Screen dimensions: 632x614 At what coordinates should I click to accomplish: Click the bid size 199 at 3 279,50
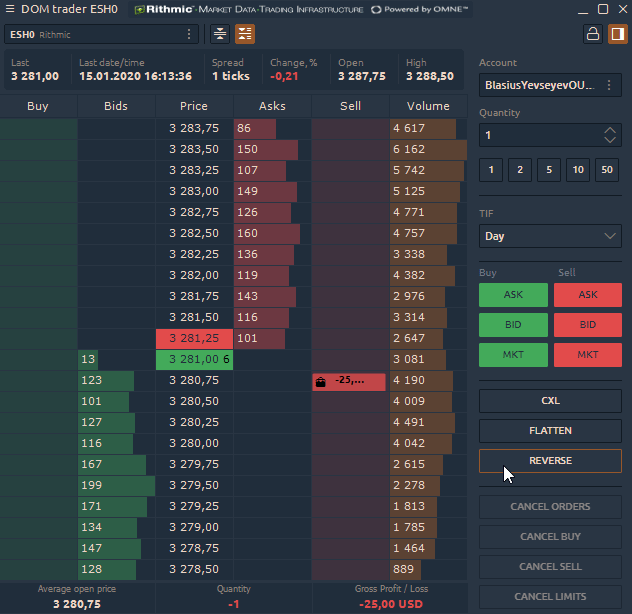[x=116, y=485]
